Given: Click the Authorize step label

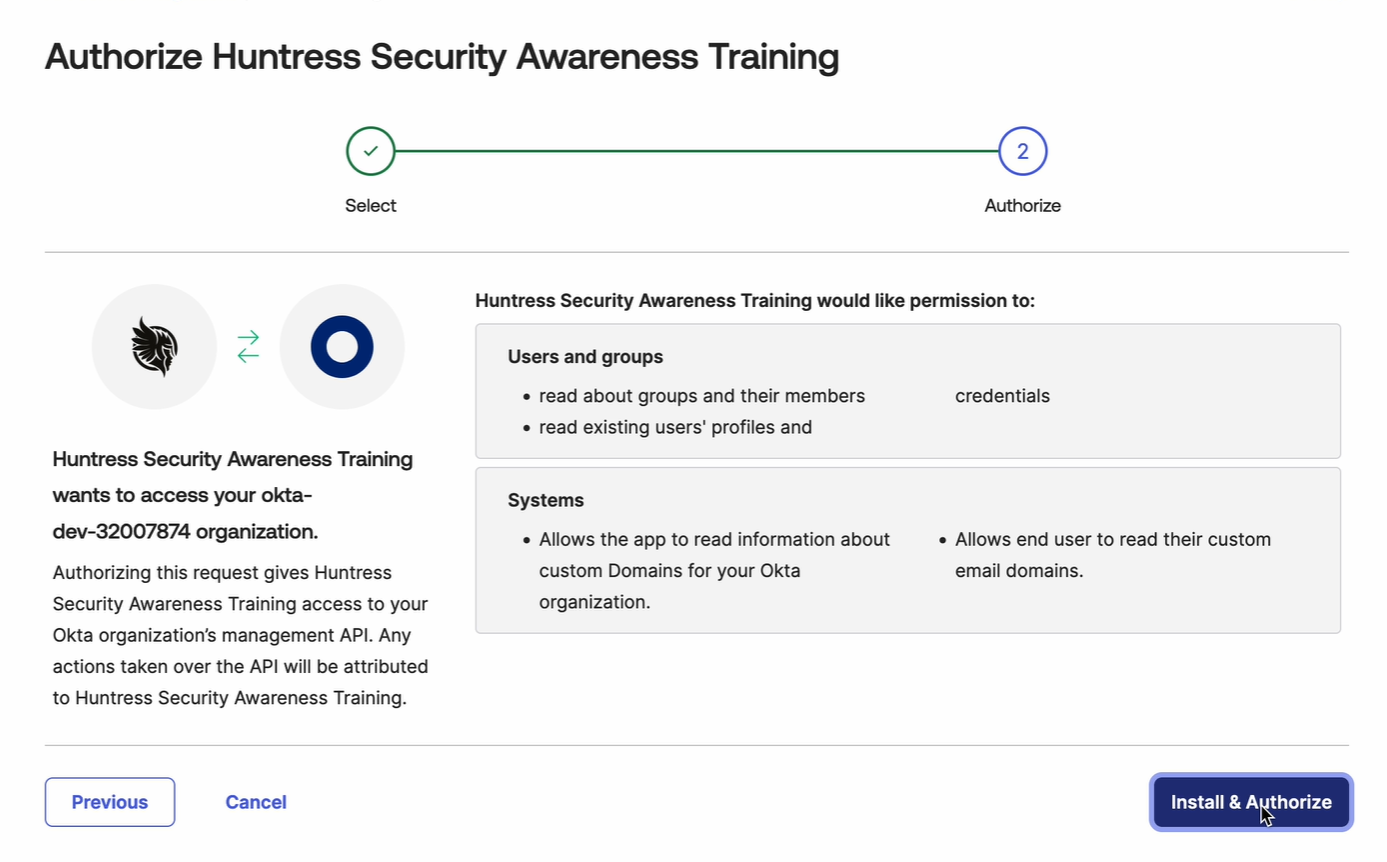Looking at the screenshot, I should [x=1022, y=206].
